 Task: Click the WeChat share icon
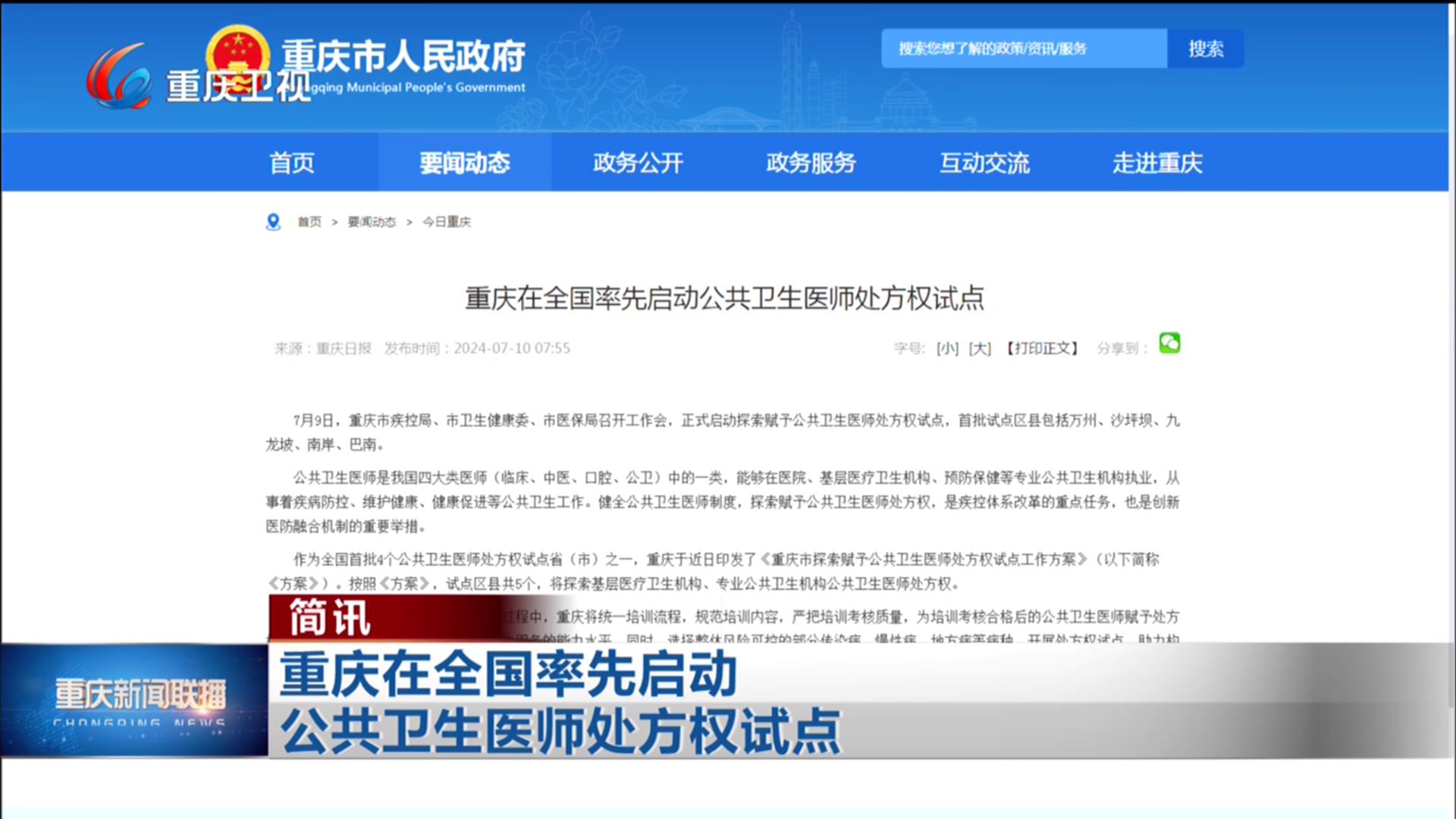point(1169,343)
